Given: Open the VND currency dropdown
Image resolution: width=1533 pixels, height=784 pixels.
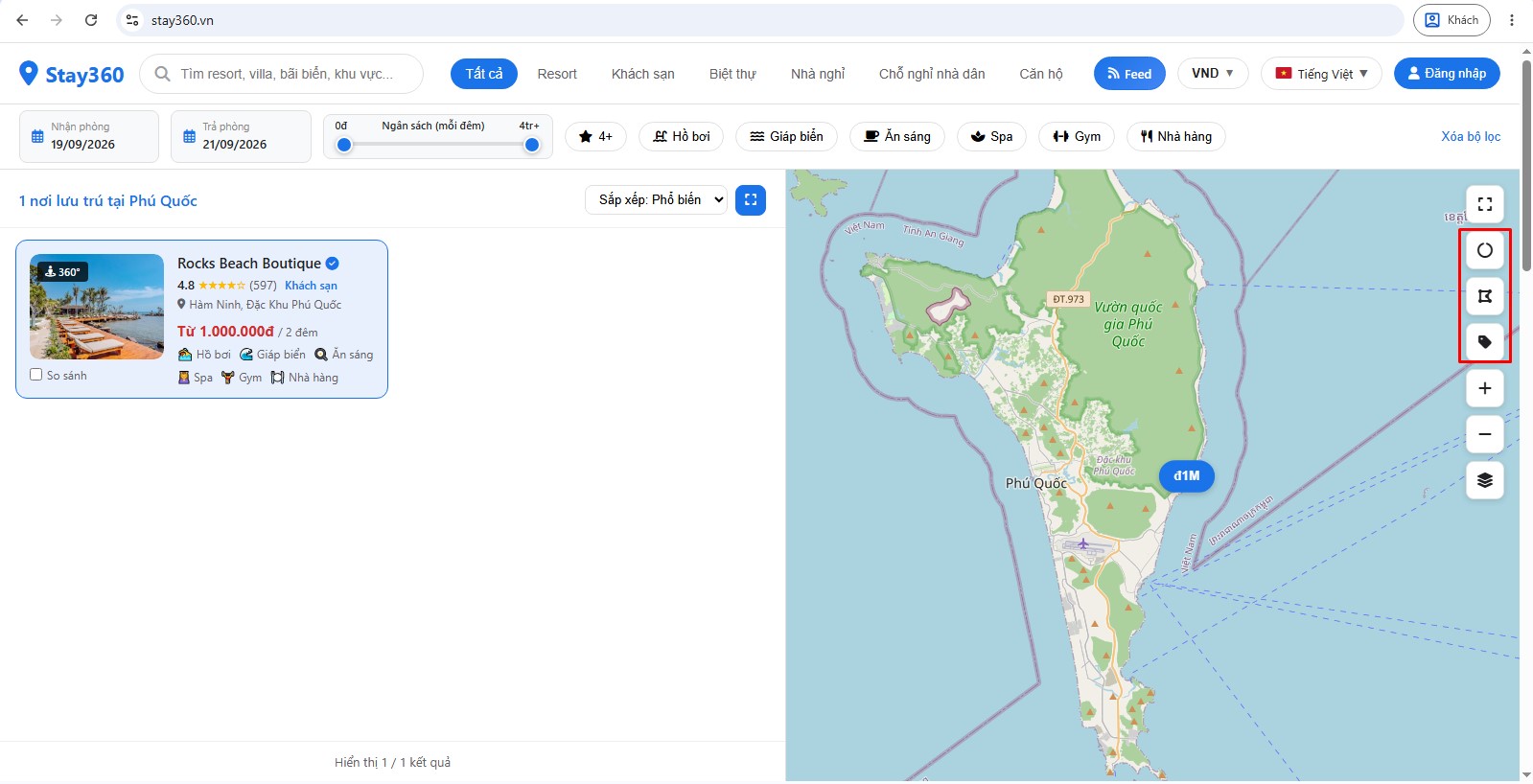Looking at the screenshot, I should (1213, 73).
